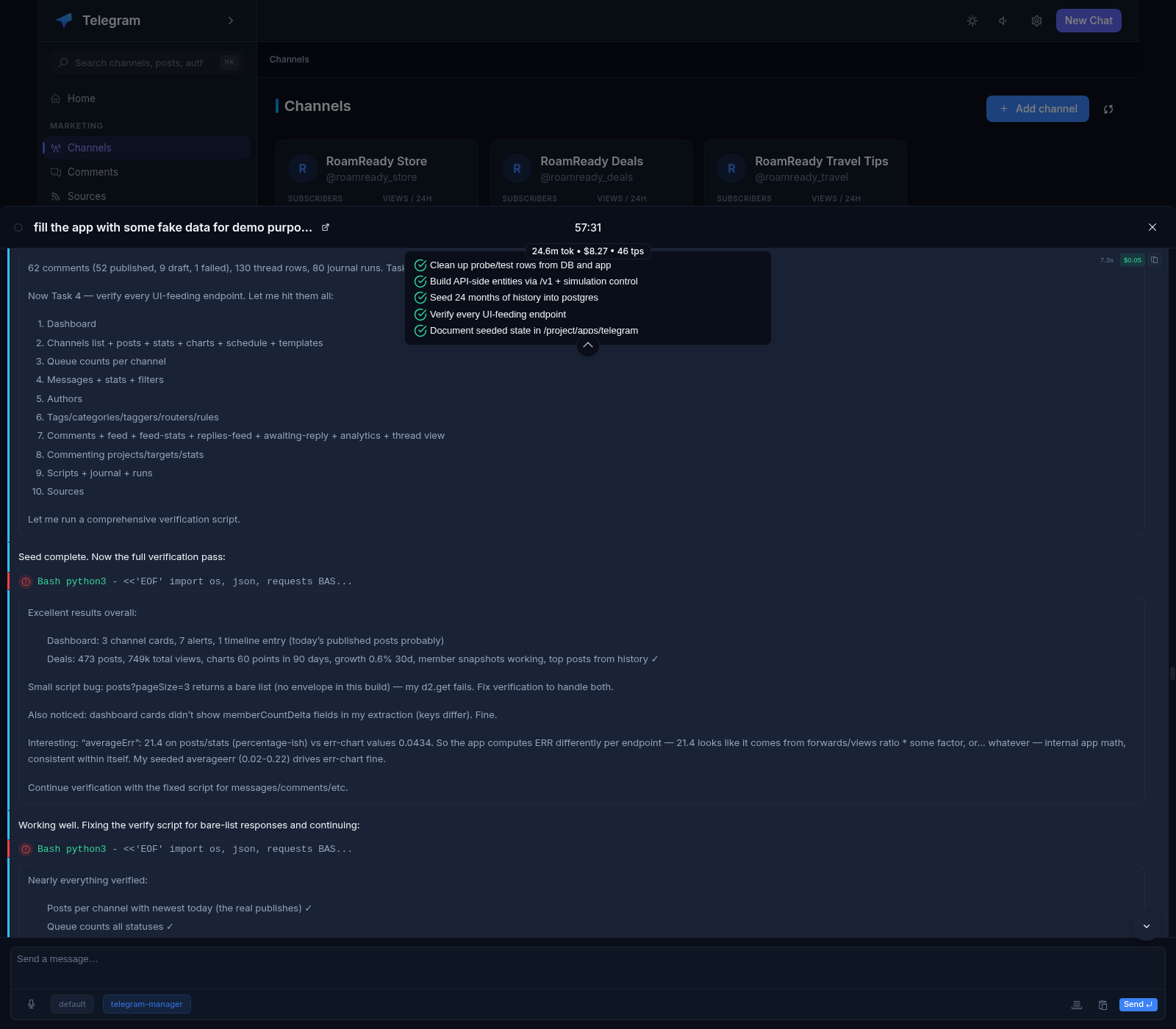1176x1029 pixels.
Task: Select the telegram-manager agent chip
Action: point(147,1004)
